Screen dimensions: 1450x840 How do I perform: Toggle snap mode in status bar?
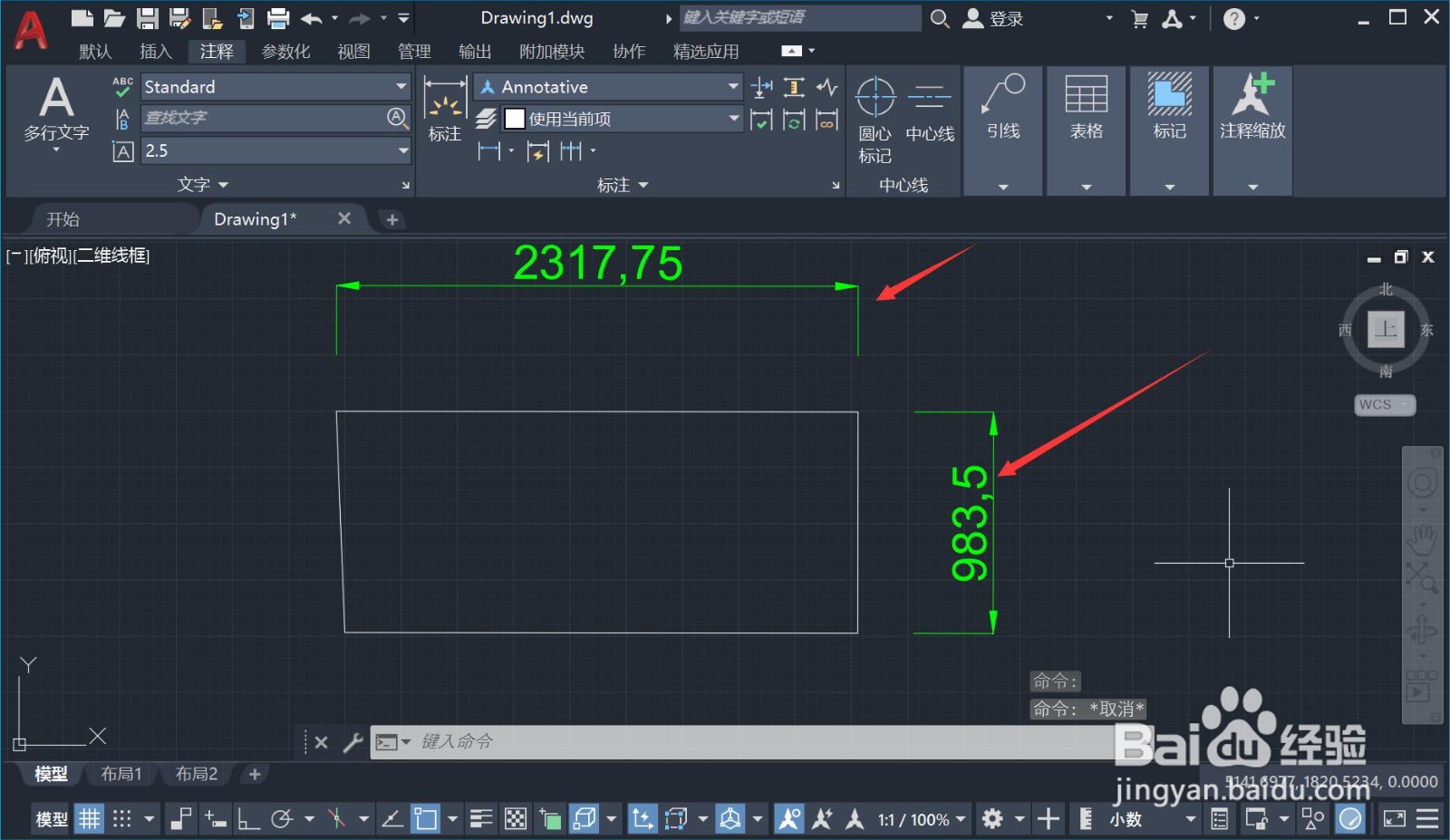(122, 819)
